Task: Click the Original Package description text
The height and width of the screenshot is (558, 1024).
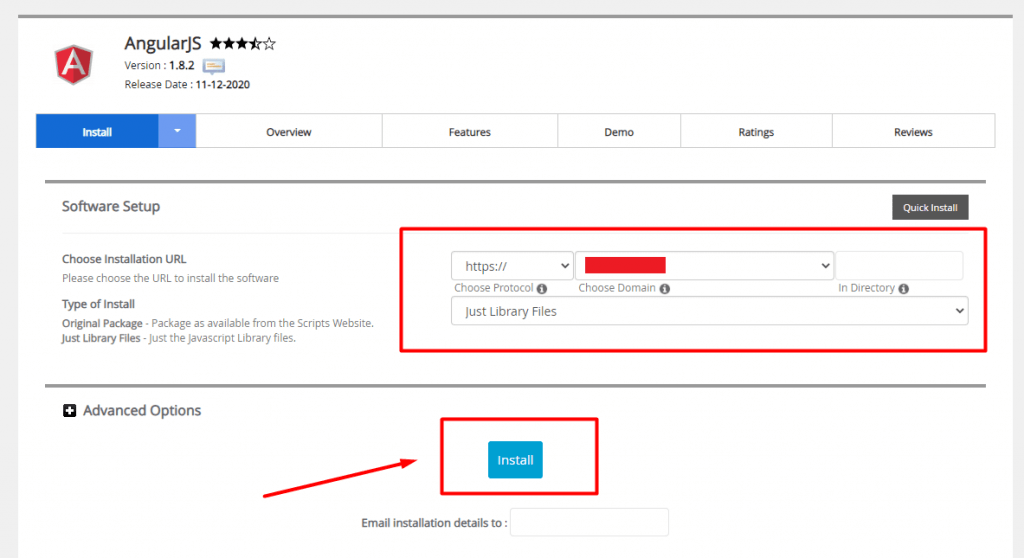Action: [x=217, y=323]
